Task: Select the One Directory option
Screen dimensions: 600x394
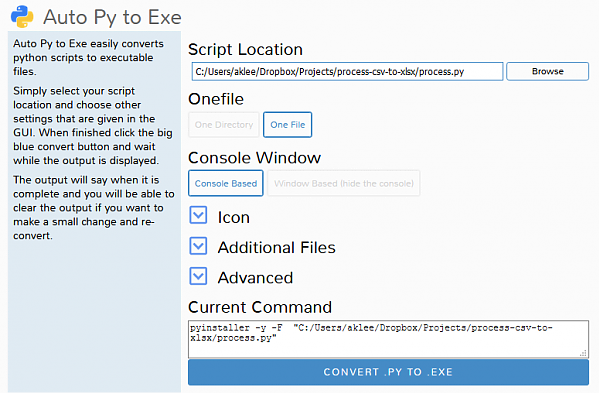Action: pyautogui.click(x=224, y=125)
